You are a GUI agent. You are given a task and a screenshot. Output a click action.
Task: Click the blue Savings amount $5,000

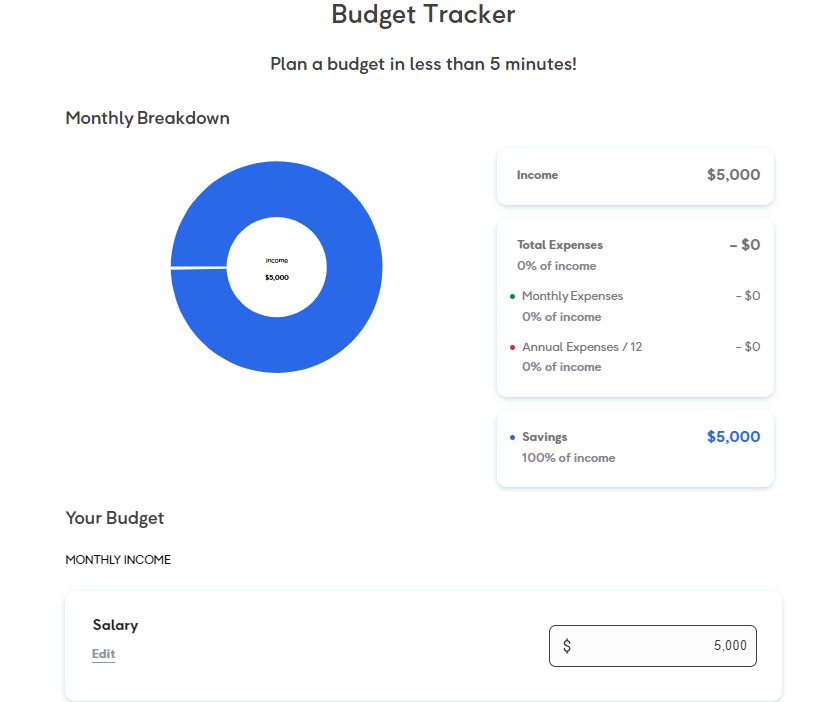pos(733,437)
